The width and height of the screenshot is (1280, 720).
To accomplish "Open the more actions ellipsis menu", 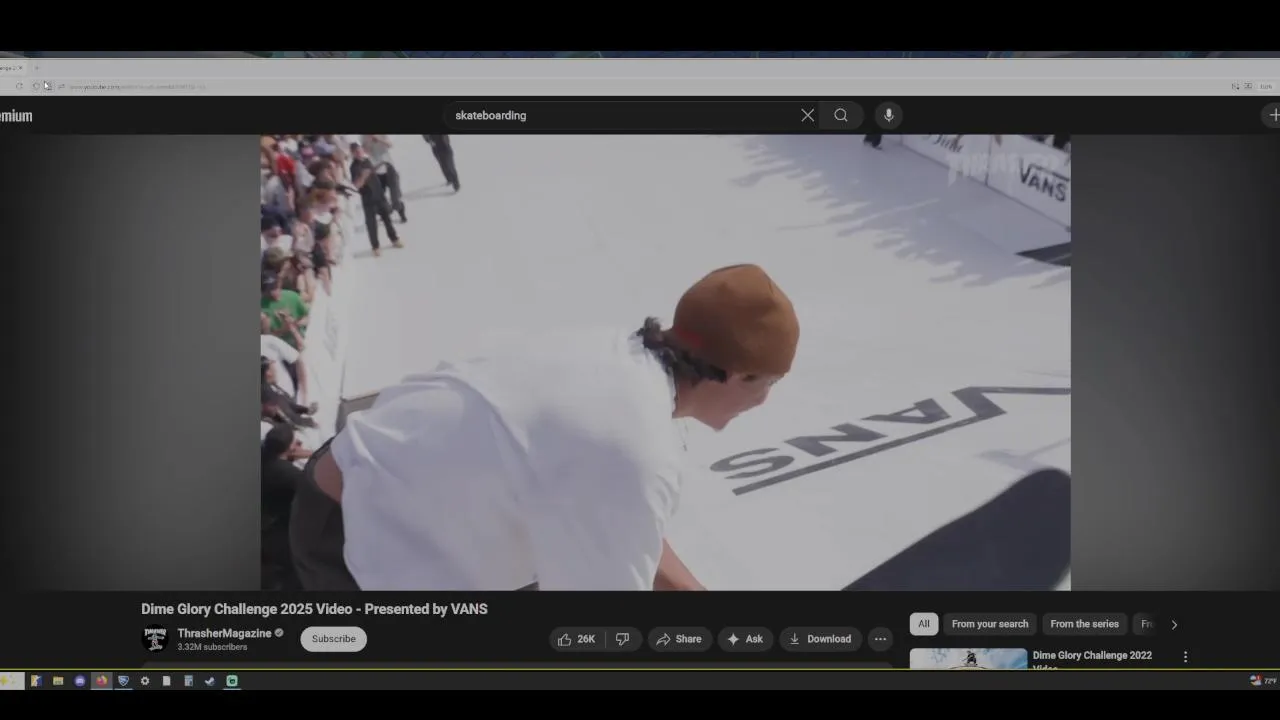I will [880, 639].
